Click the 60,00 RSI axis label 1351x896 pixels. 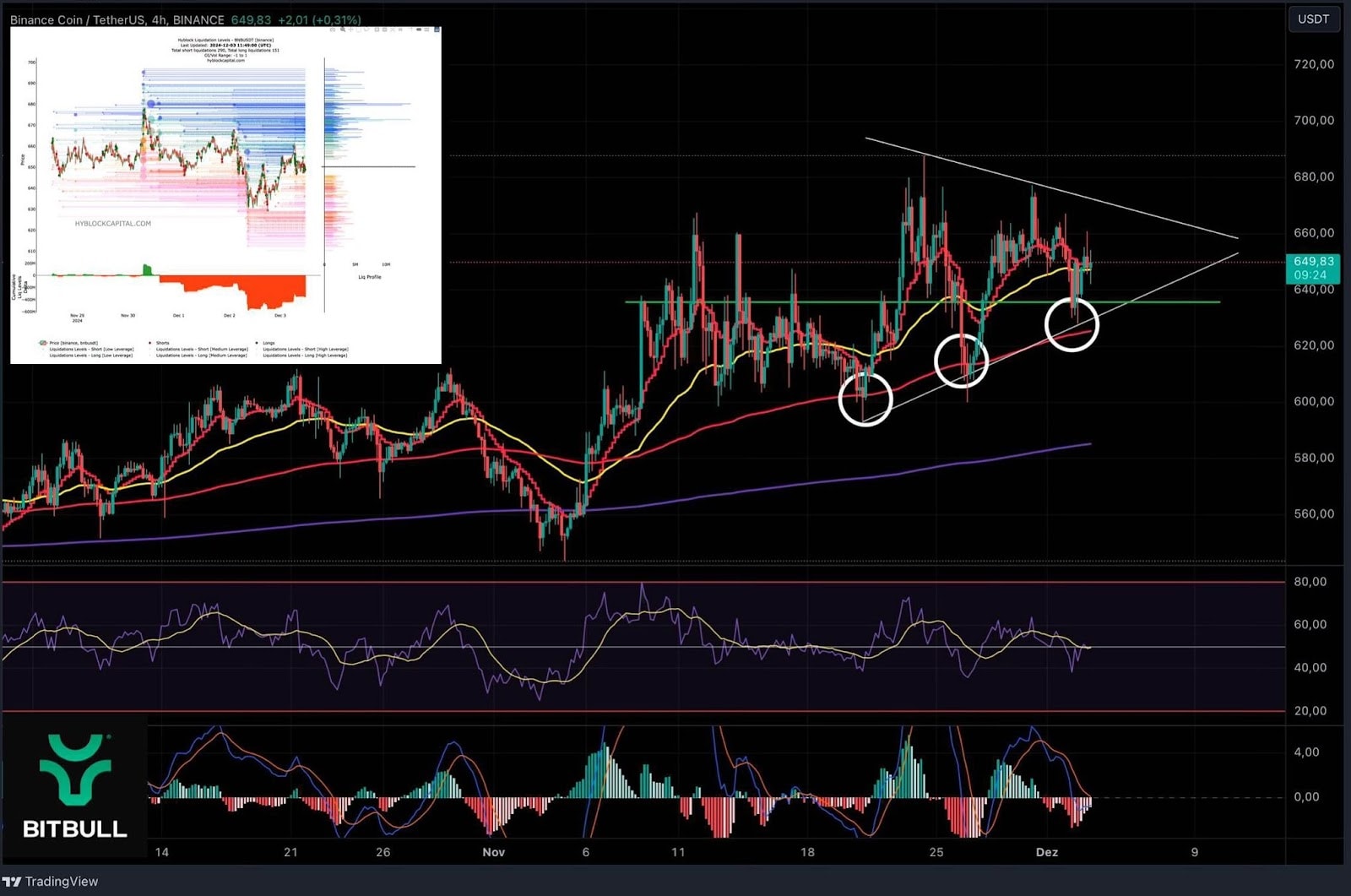(1310, 624)
